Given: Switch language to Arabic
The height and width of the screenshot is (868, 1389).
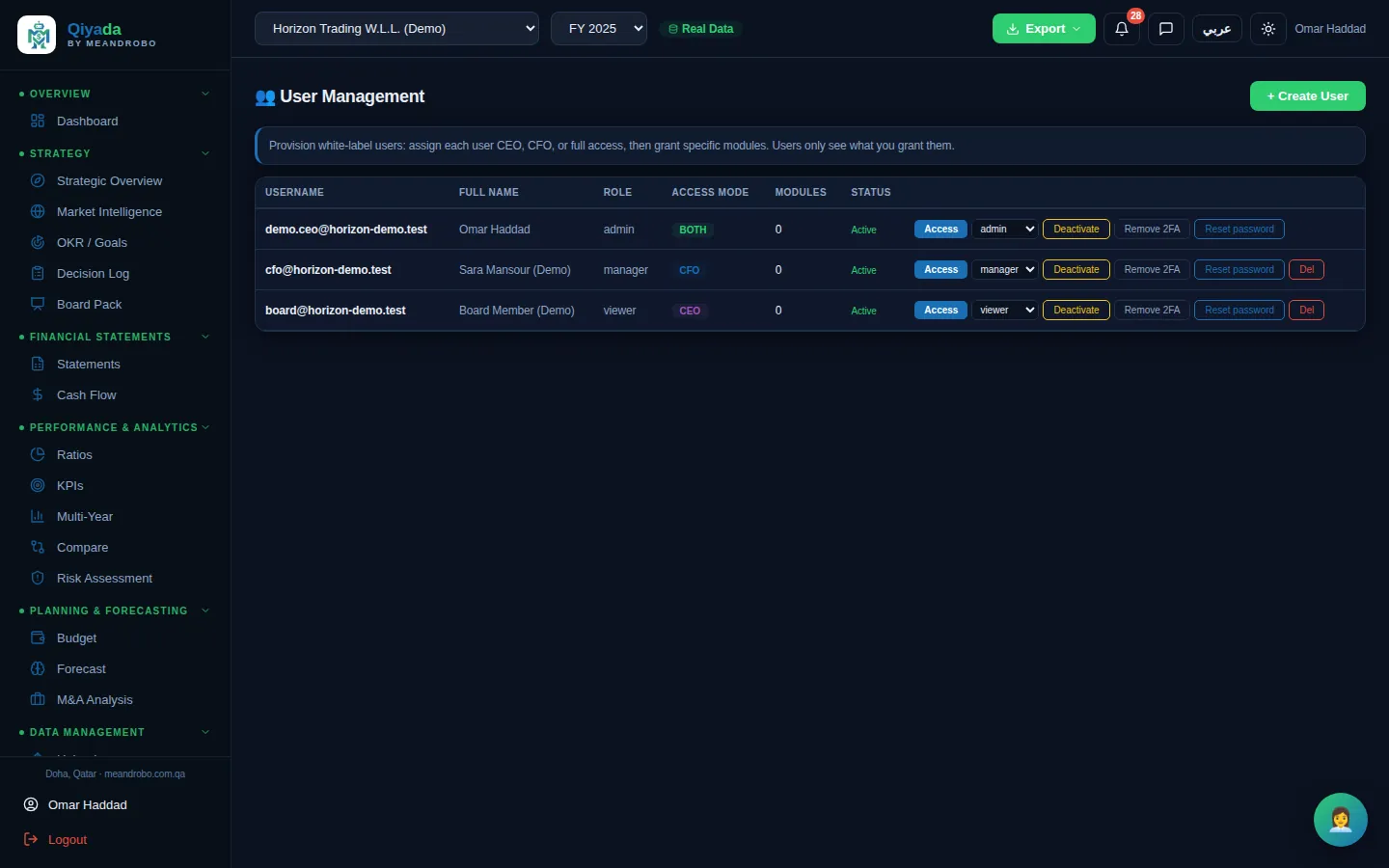Looking at the screenshot, I should click(1216, 29).
